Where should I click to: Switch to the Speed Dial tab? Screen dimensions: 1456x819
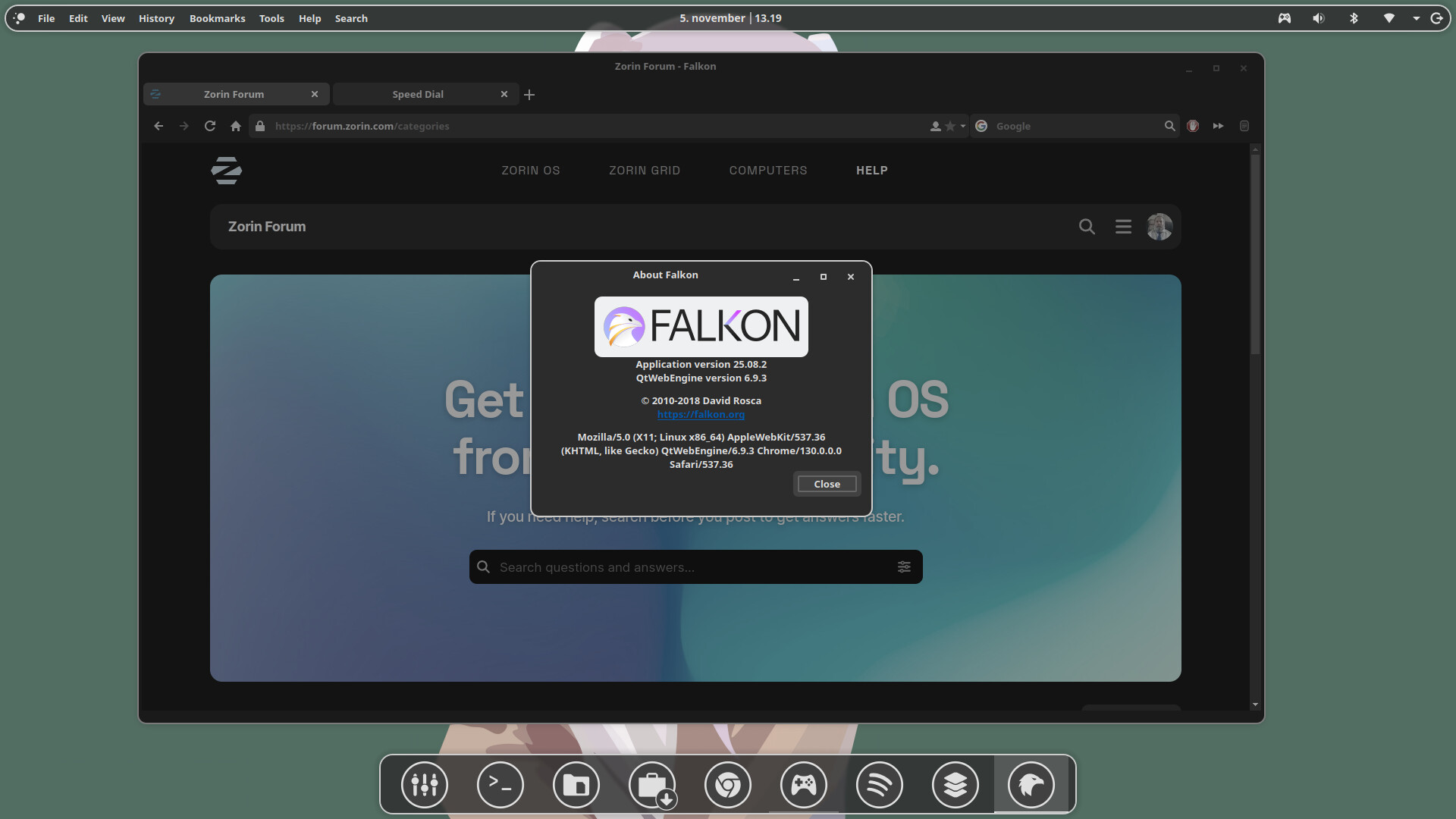point(418,94)
